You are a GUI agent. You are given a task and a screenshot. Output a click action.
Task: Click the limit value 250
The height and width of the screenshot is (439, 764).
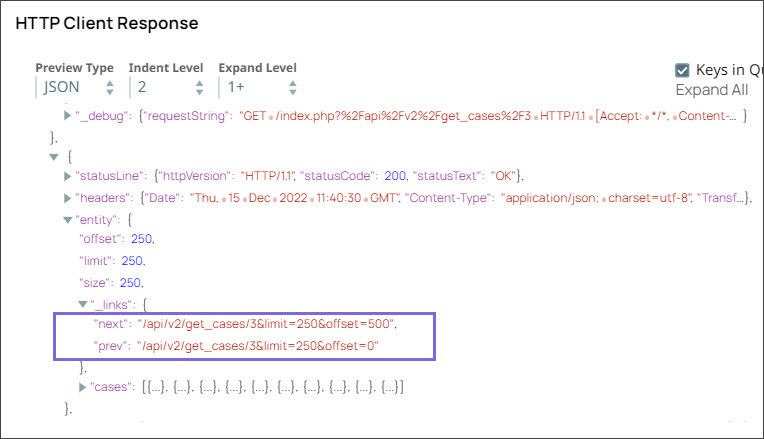coord(132,261)
